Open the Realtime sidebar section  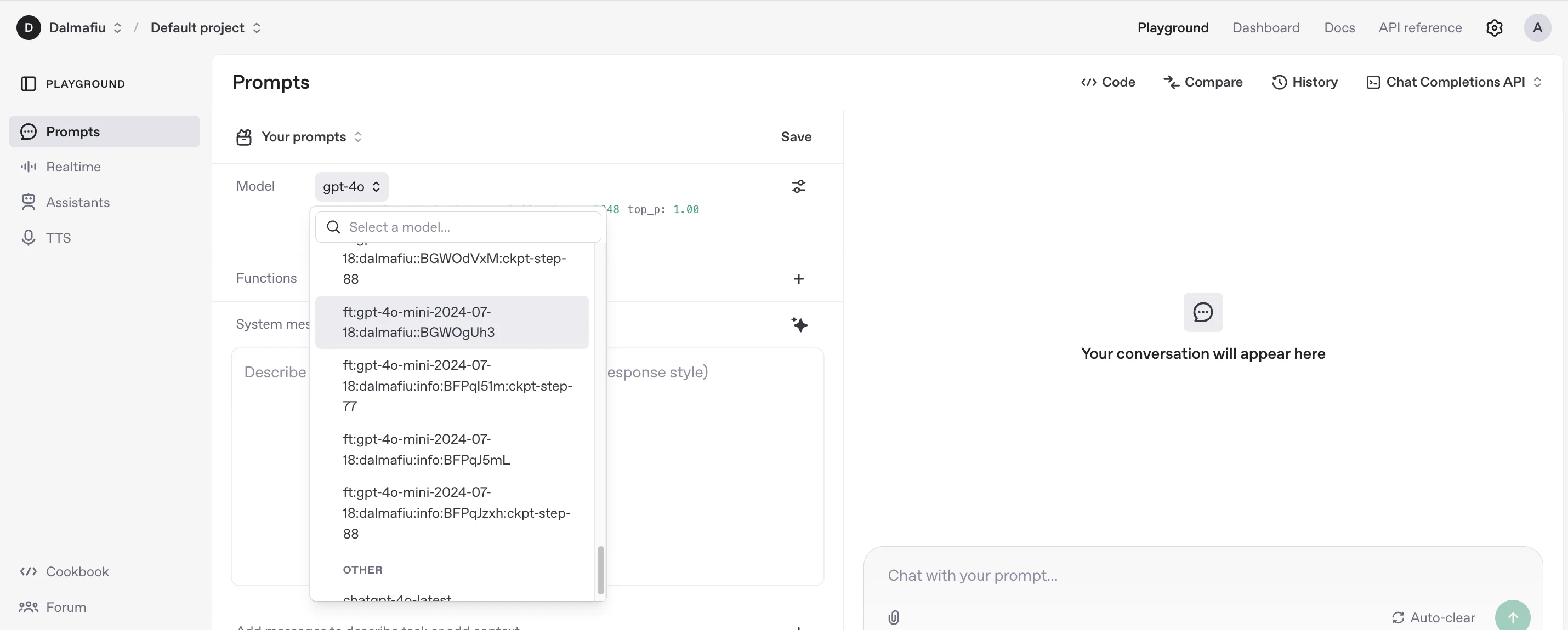(73, 167)
